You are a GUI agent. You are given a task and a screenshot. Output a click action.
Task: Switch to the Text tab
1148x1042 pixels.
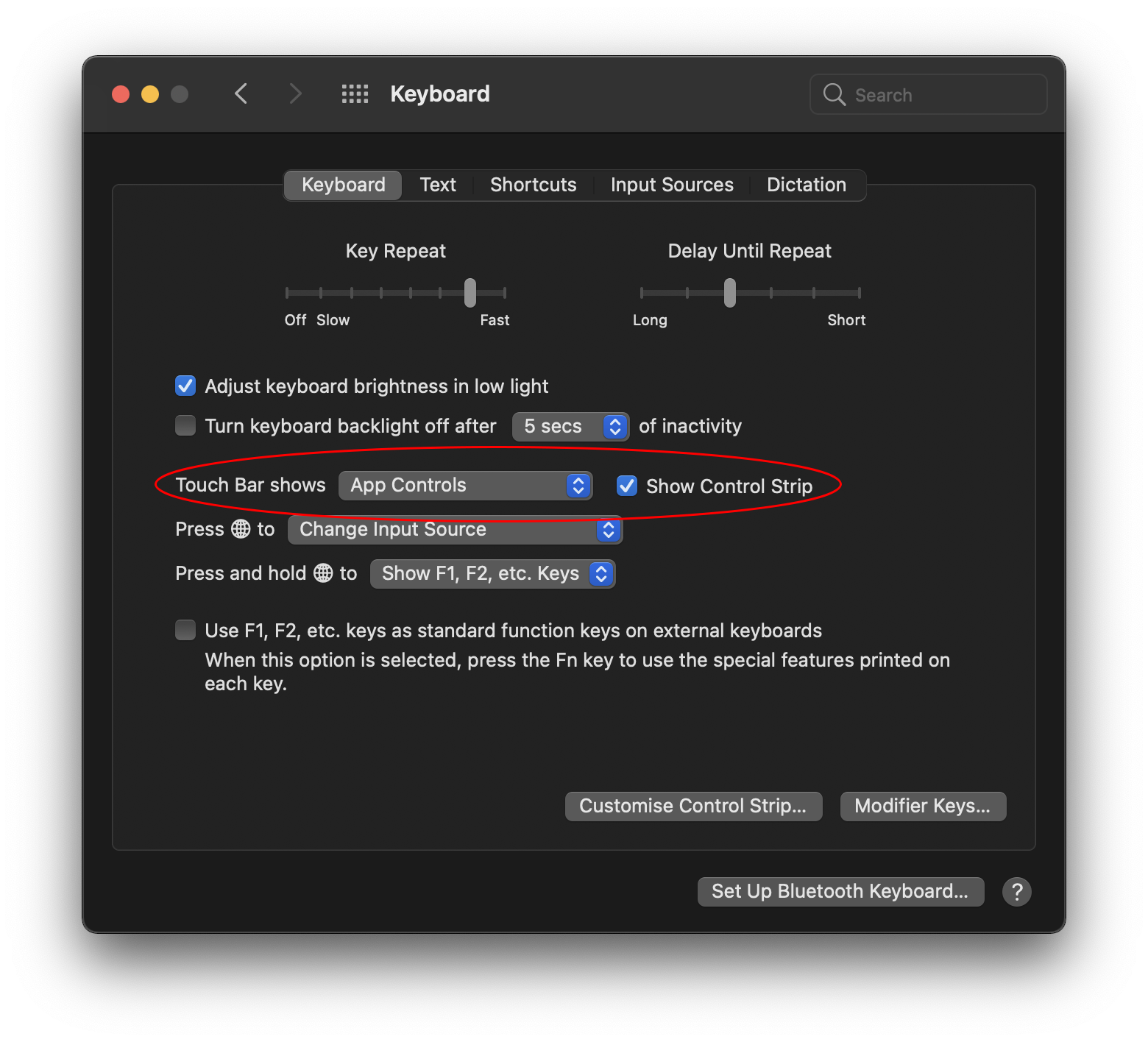tap(438, 185)
